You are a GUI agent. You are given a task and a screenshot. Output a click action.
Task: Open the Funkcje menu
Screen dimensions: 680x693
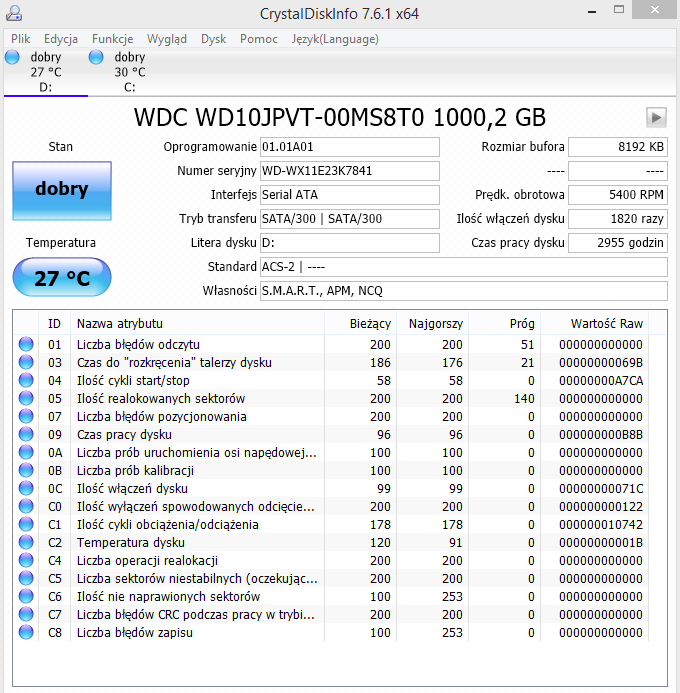pos(113,39)
